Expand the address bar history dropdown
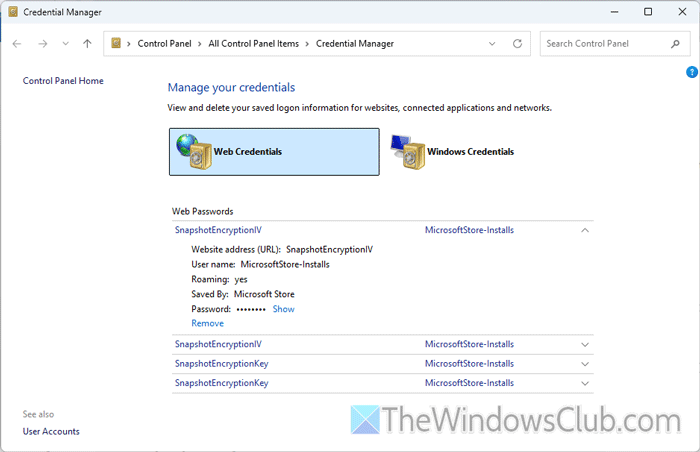The width and height of the screenshot is (700, 452). pos(492,44)
